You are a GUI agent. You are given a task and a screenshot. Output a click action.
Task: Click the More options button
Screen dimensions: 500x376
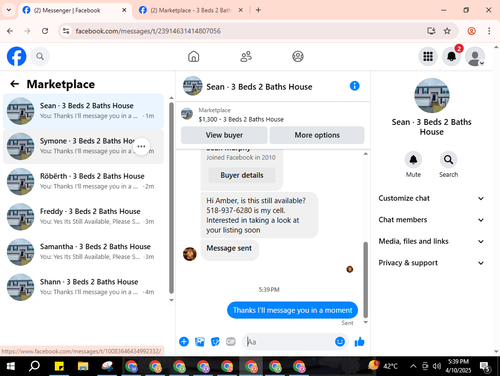[x=317, y=135]
